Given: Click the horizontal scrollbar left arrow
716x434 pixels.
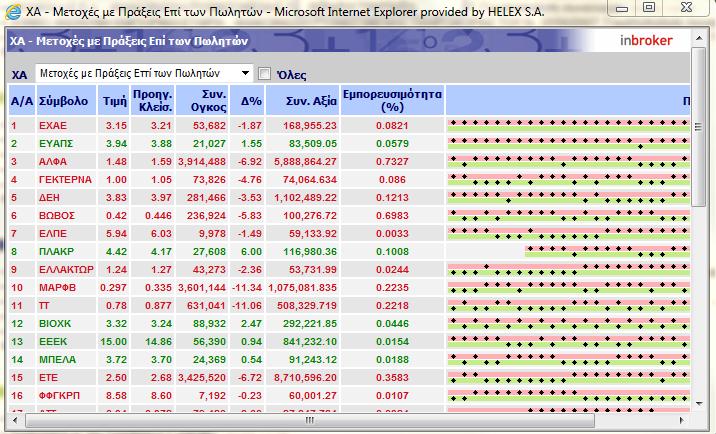Looking at the screenshot, I should pyautogui.click(x=15, y=420).
